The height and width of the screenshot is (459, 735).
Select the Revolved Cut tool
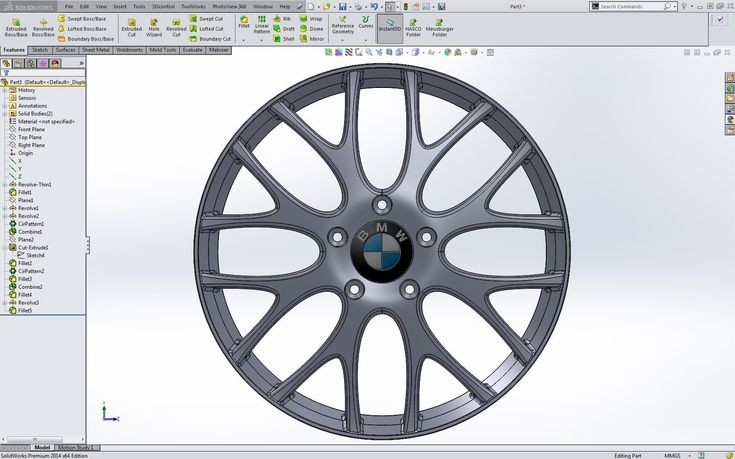click(x=176, y=28)
